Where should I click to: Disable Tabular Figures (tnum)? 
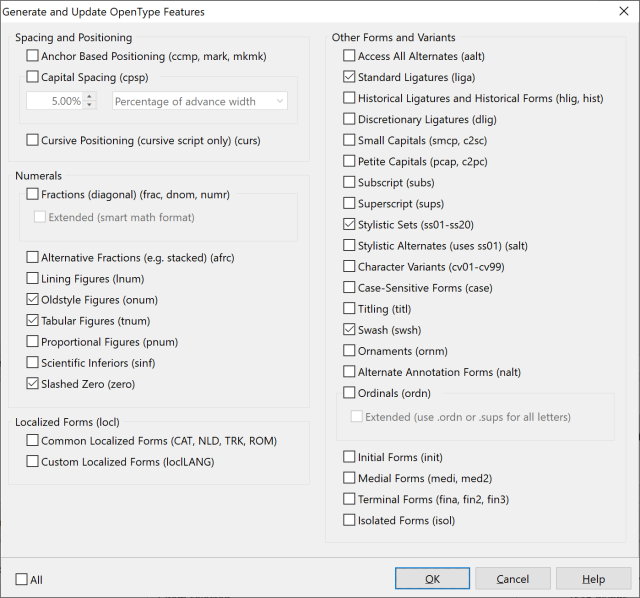33,321
